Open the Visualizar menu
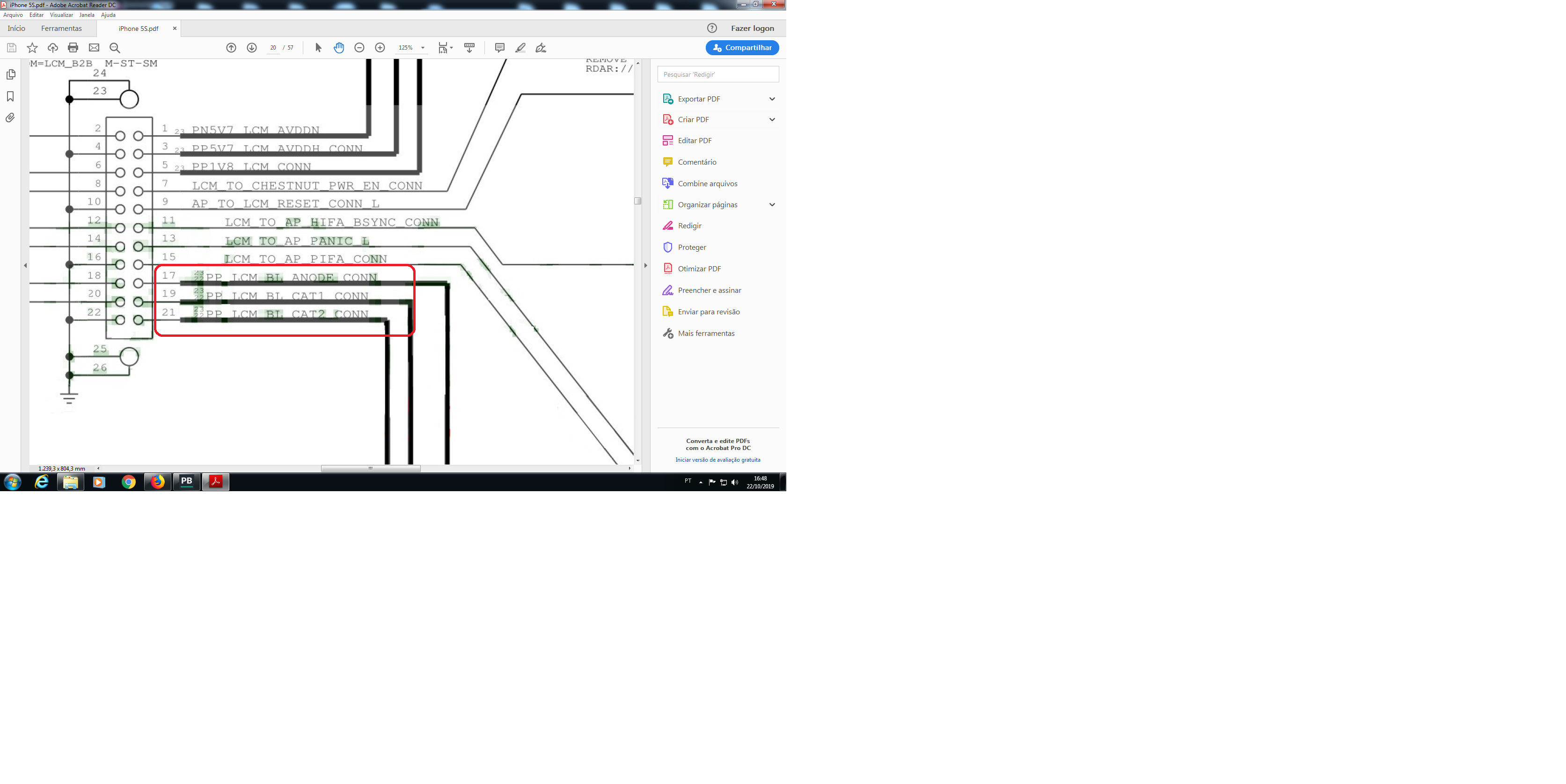The image size is (1566, 784). click(61, 15)
